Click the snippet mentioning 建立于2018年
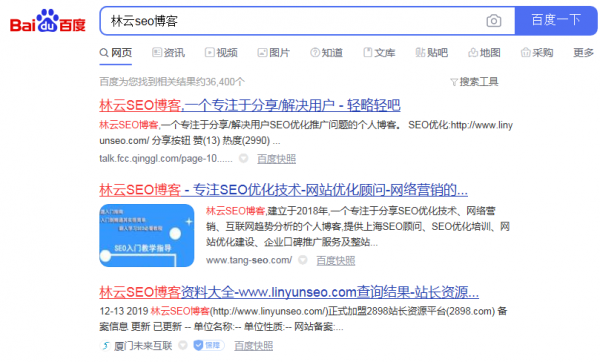Screen dimensions: 600x362 coord(358,226)
